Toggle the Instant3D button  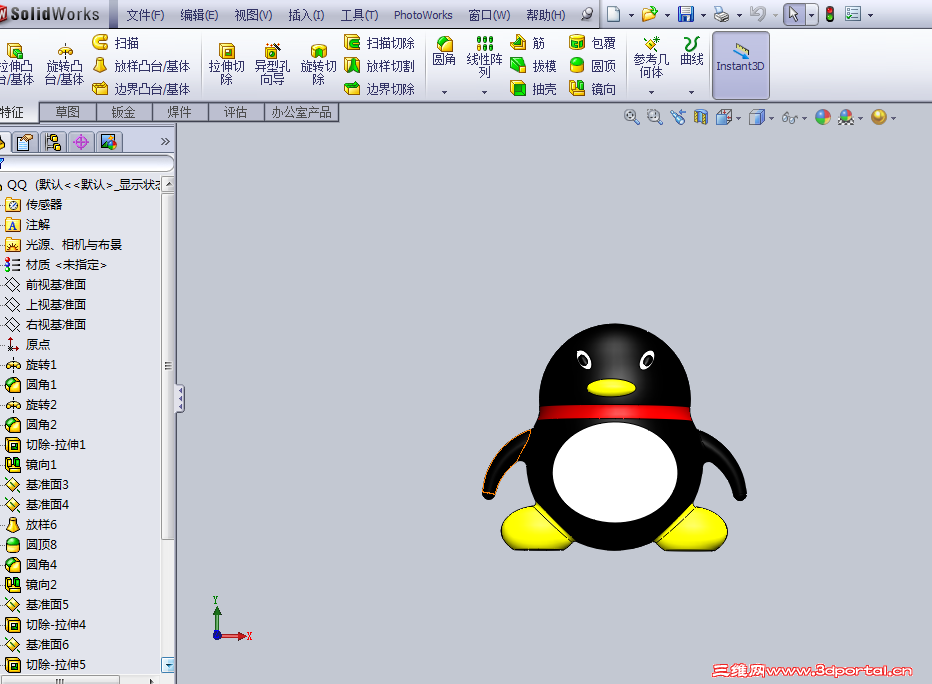coord(741,65)
